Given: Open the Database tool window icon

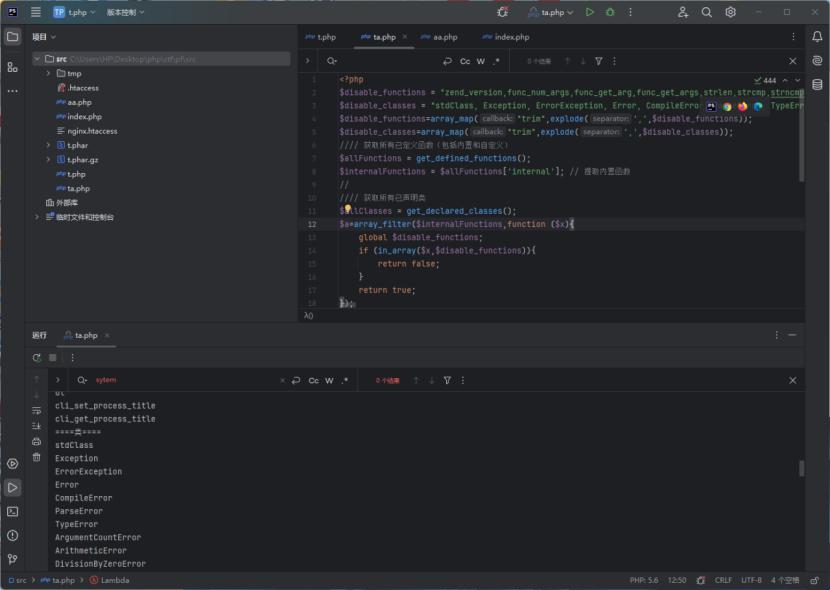Looking at the screenshot, I should 817,84.
